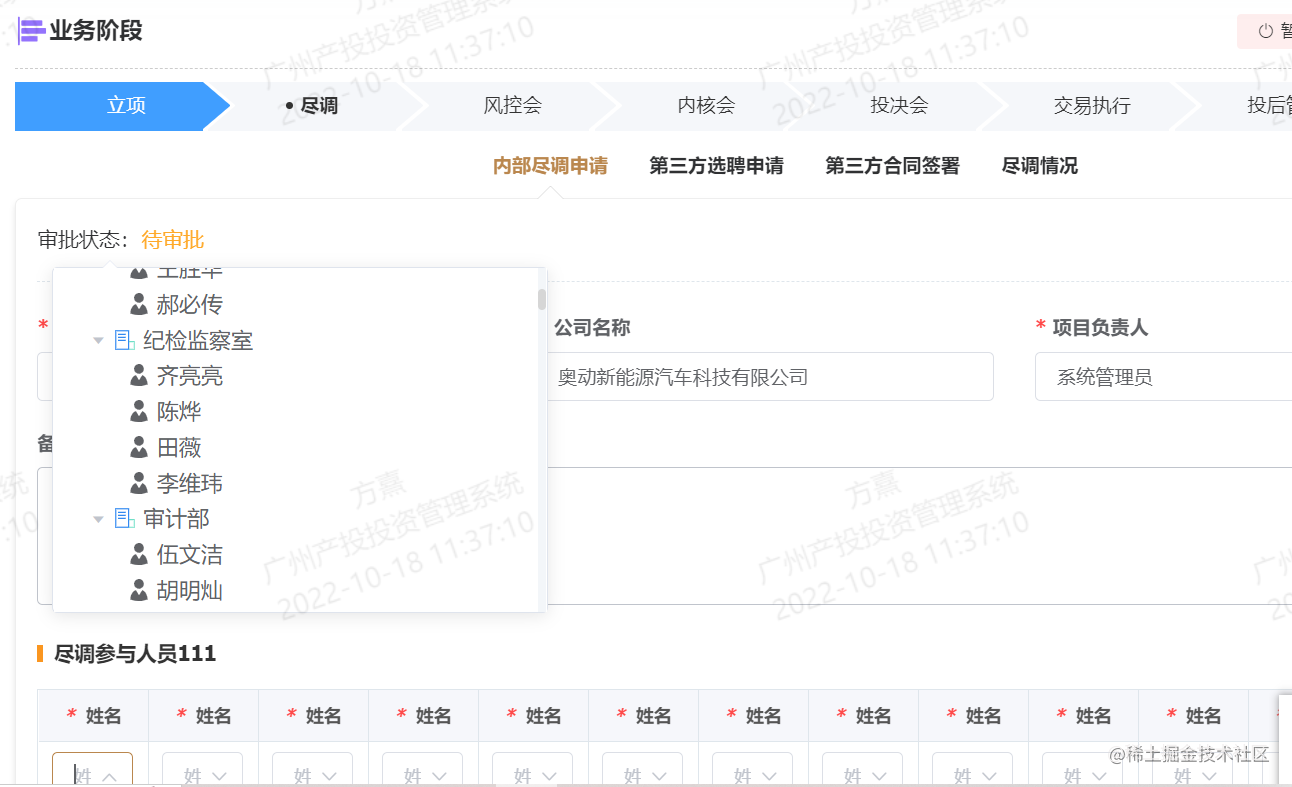This screenshot has width=1292, height=787.
Task: Switch to 第三方选聘申请 tab
Action: point(716,166)
